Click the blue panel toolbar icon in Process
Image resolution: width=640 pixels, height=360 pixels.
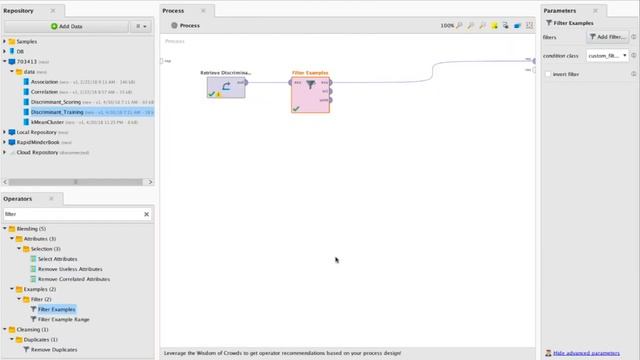(517, 25)
